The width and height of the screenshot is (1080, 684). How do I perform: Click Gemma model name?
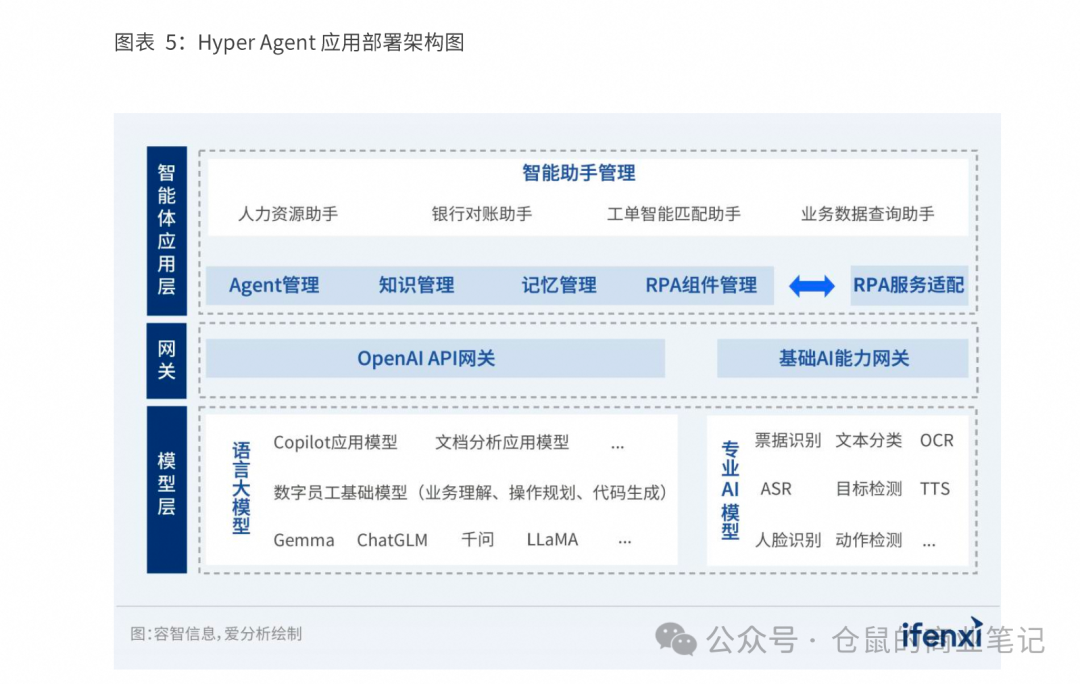[304, 540]
